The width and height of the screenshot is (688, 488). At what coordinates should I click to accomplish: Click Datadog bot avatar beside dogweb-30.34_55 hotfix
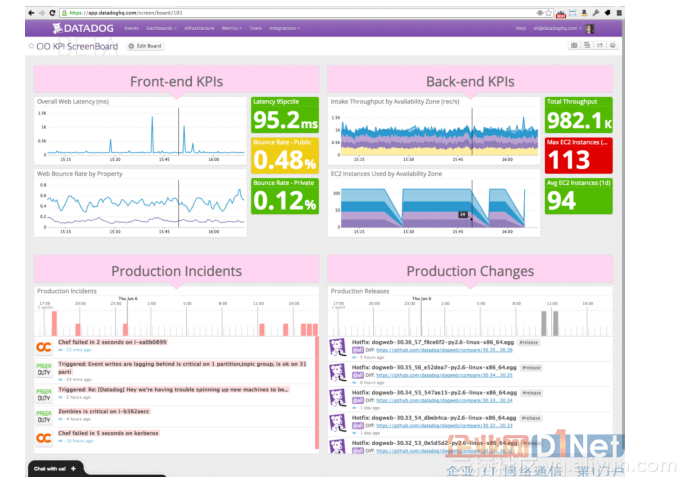click(x=338, y=398)
